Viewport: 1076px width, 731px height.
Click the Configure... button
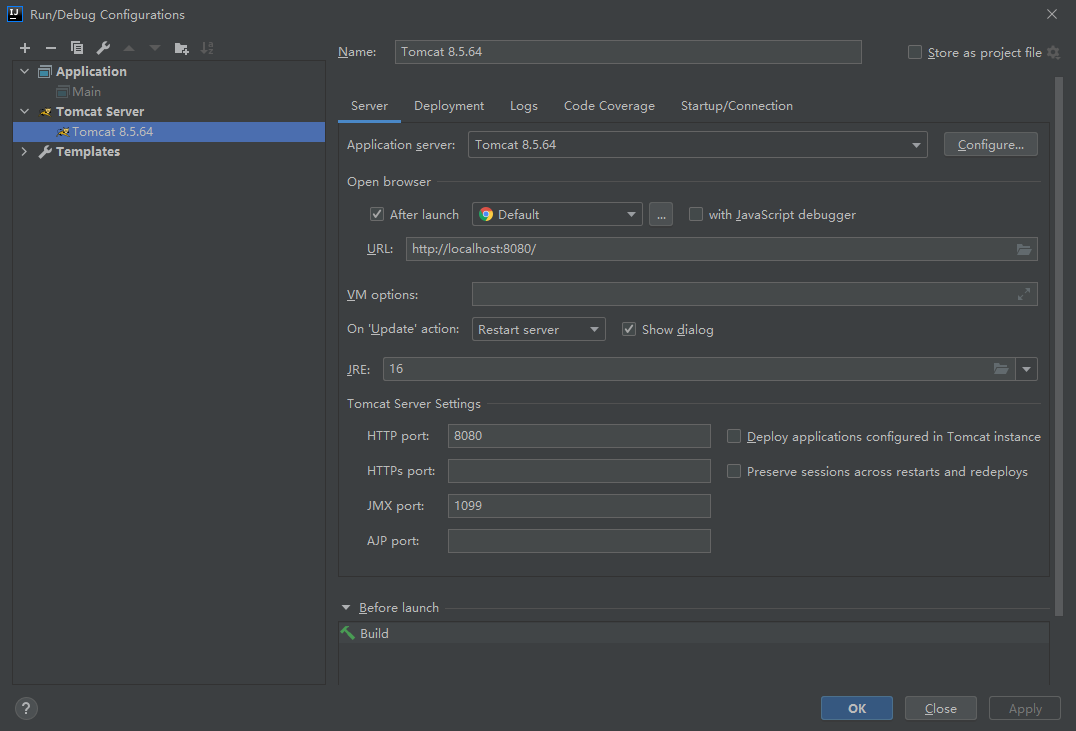pyautogui.click(x=990, y=145)
